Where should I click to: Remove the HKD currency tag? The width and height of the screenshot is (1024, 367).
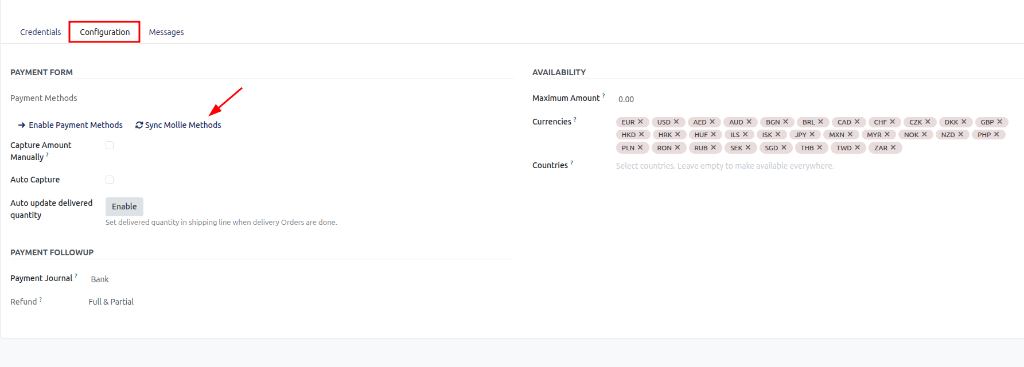click(641, 135)
